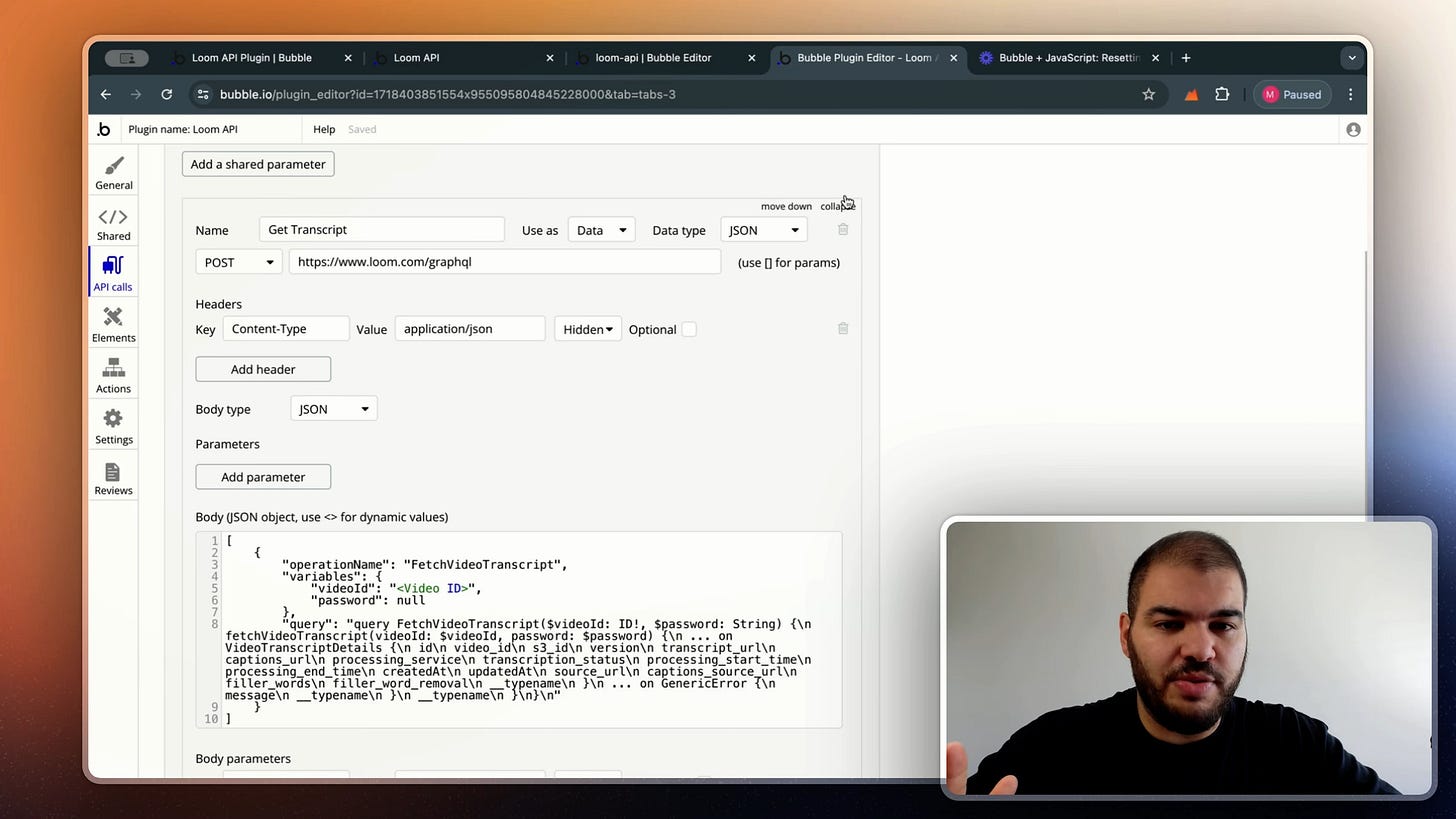Open the Use as Data dropdown
The height and width of the screenshot is (819, 1456).
coord(601,230)
